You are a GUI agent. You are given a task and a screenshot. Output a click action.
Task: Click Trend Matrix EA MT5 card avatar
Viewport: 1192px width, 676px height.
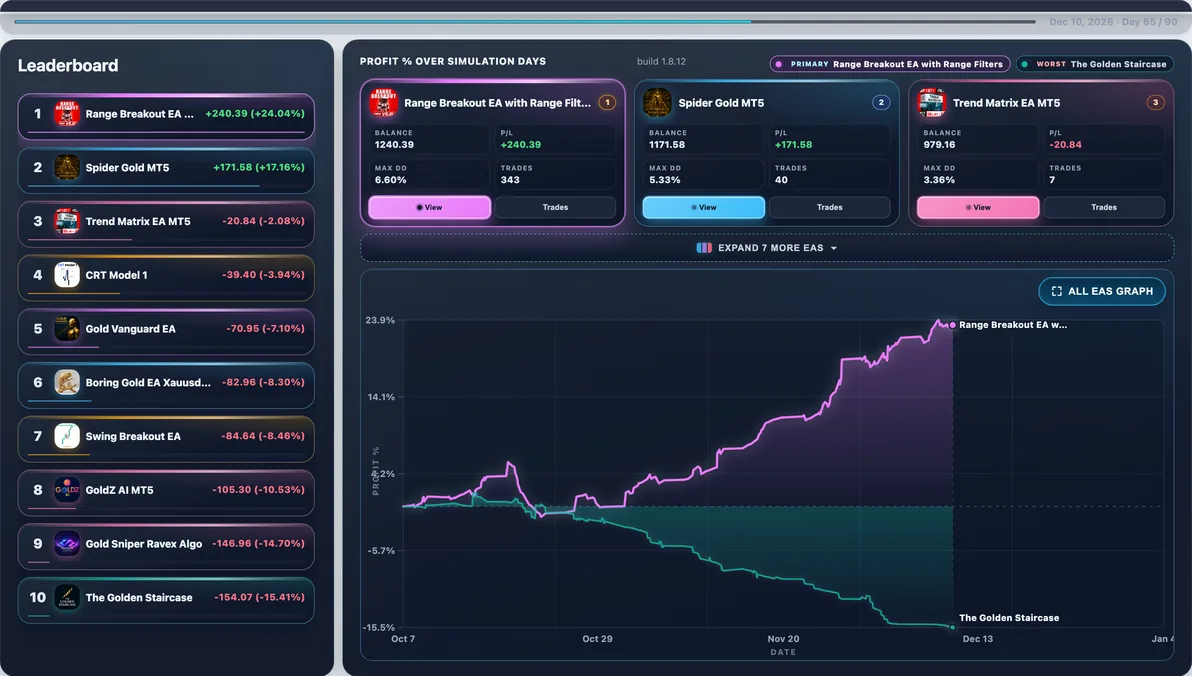(x=931, y=103)
